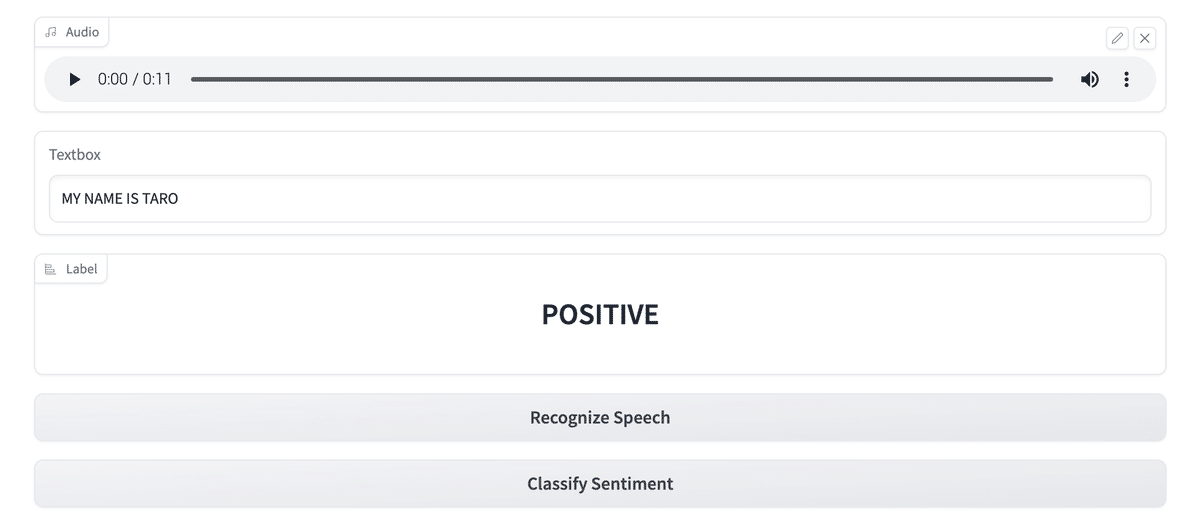This screenshot has height=524, width=1200.
Task: Click the "Audio" component label text
Action: click(x=82, y=32)
